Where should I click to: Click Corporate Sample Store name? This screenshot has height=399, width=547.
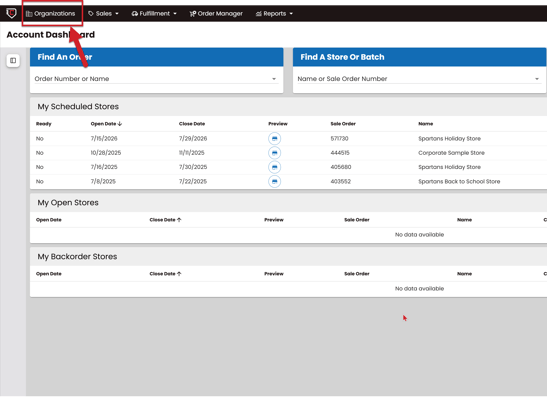click(451, 153)
